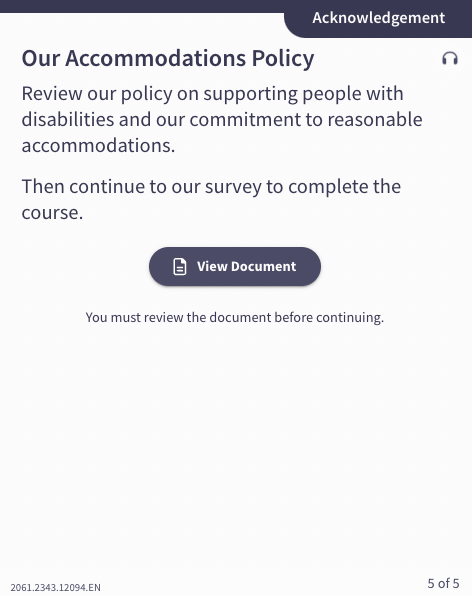The width and height of the screenshot is (472, 596).
Task: Open the policy with View Document button
Action: pyautogui.click(x=235, y=266)
